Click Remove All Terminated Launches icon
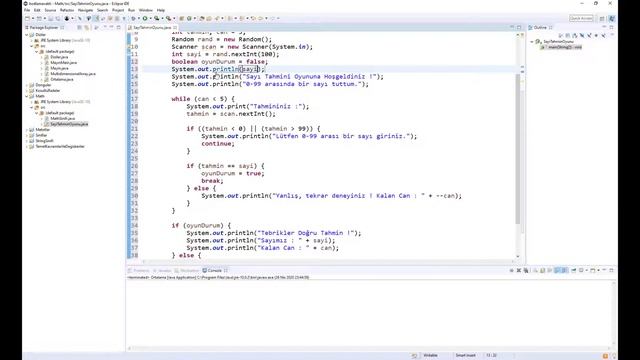This screenshot has height=360, width=640. tap(526, 270)
